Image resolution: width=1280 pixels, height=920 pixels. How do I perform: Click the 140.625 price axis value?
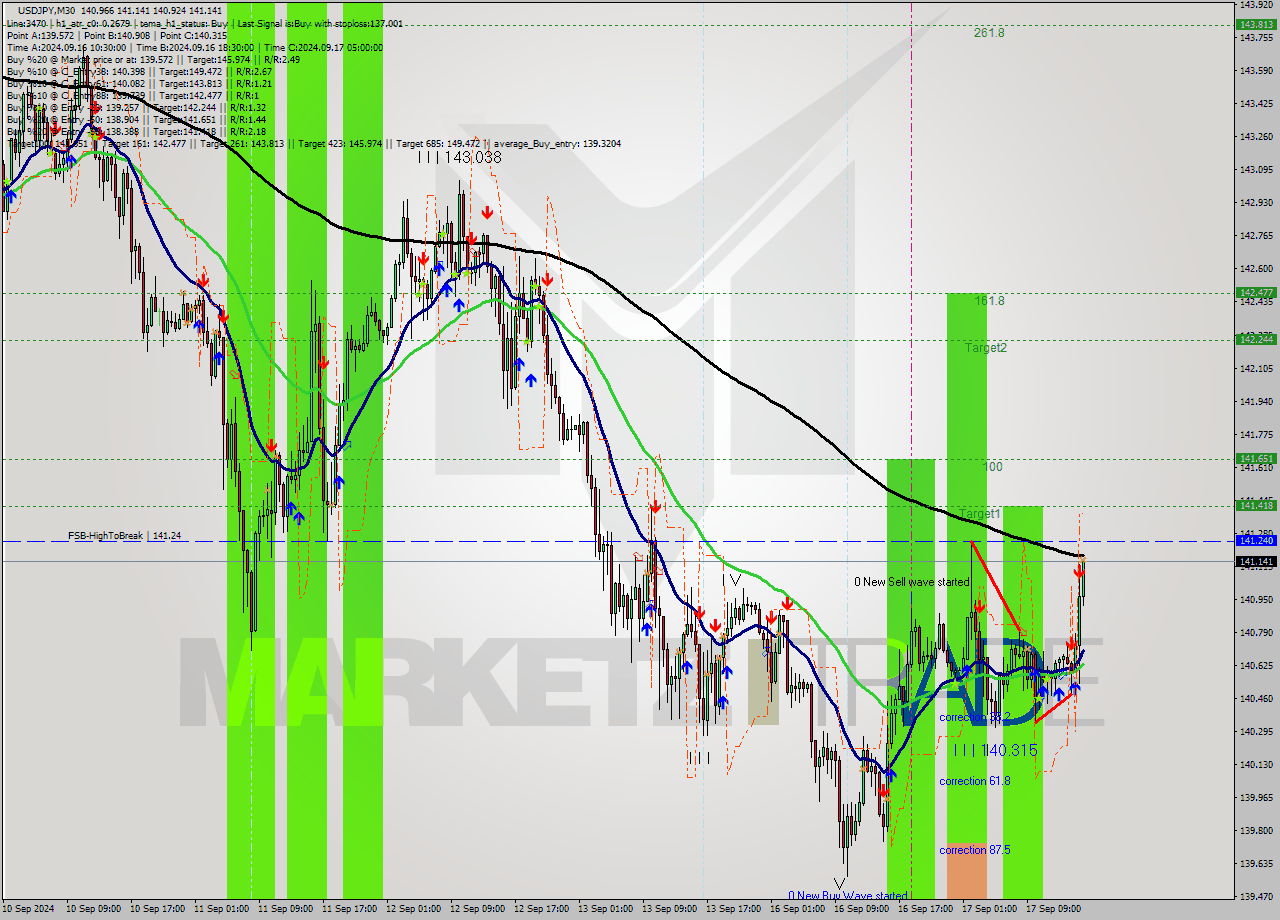[x=1256, y=665]
